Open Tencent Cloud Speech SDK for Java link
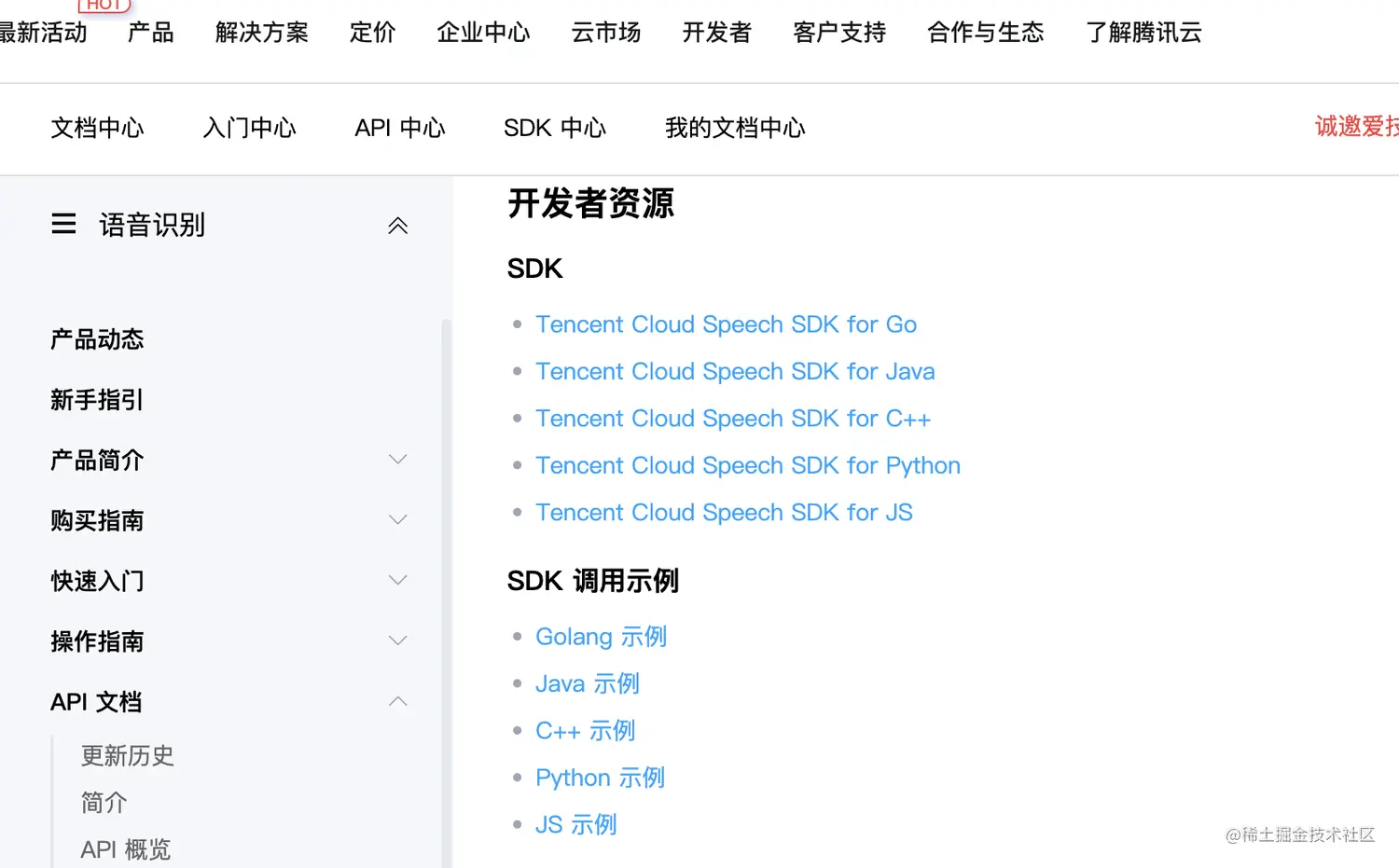The width and height of the screenshot is (1399, 868). coord(735,371)
